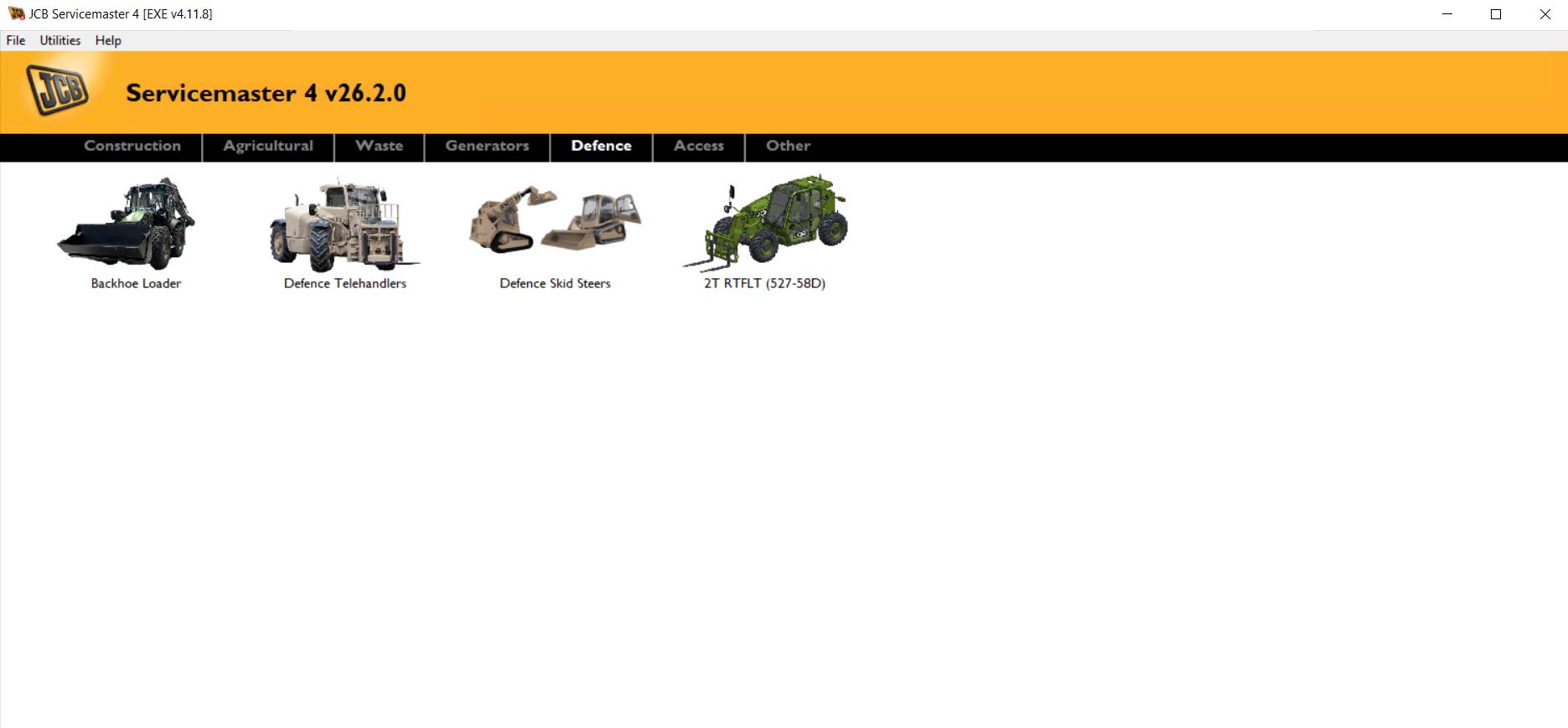Click the Backhoe Loader text label
Screen dimensions: 1568x728
tap(136, 283)
